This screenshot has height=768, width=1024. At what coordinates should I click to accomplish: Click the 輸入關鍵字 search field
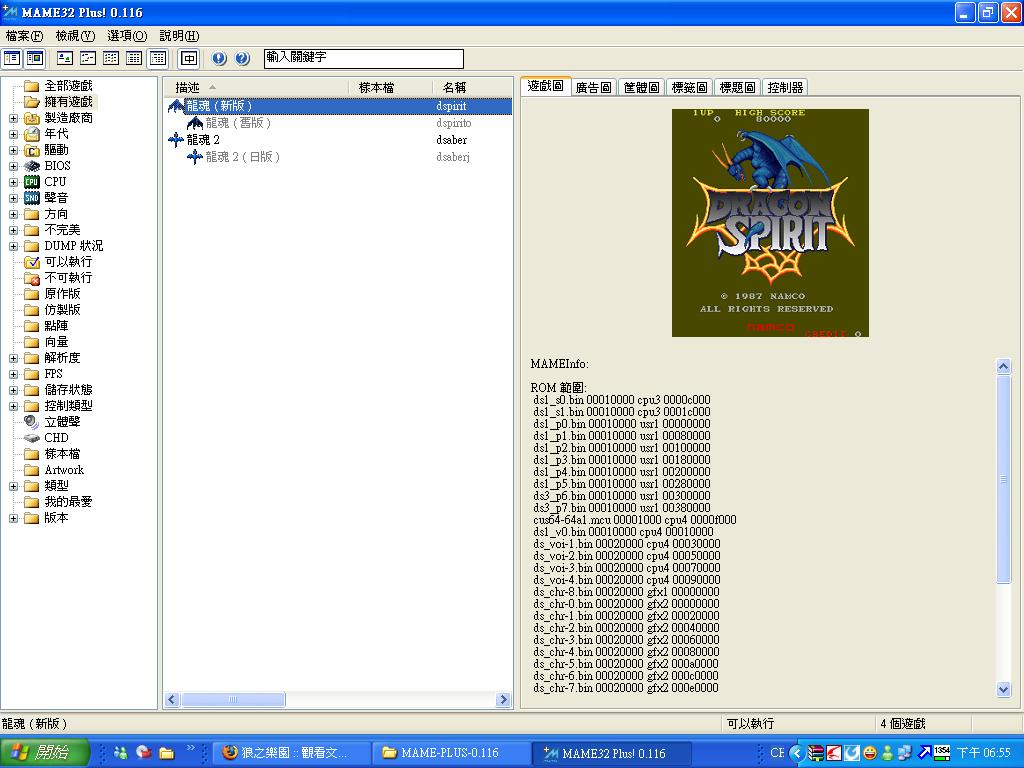pyautogui.click(x=363, y=59)
